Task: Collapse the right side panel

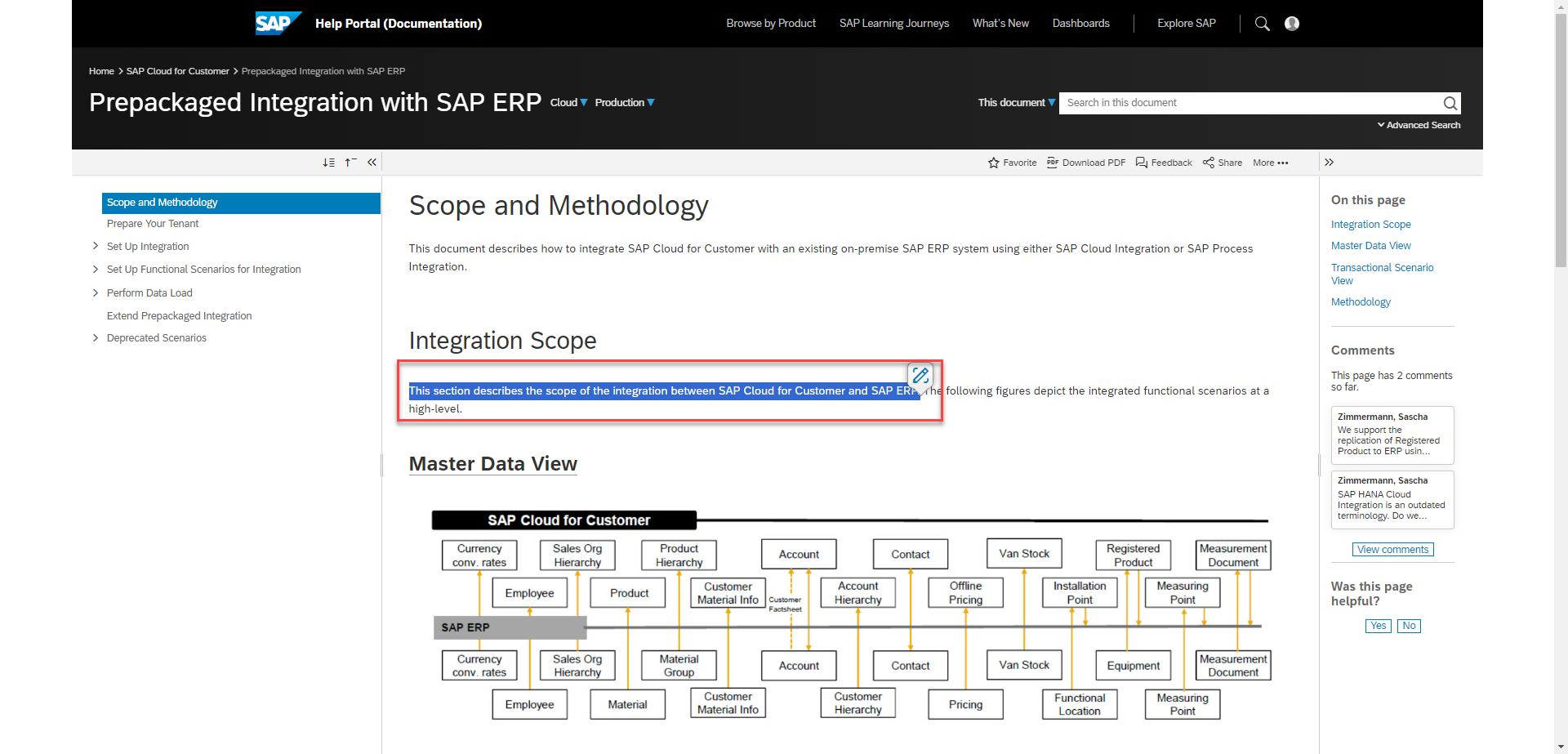Action: 1329,163
